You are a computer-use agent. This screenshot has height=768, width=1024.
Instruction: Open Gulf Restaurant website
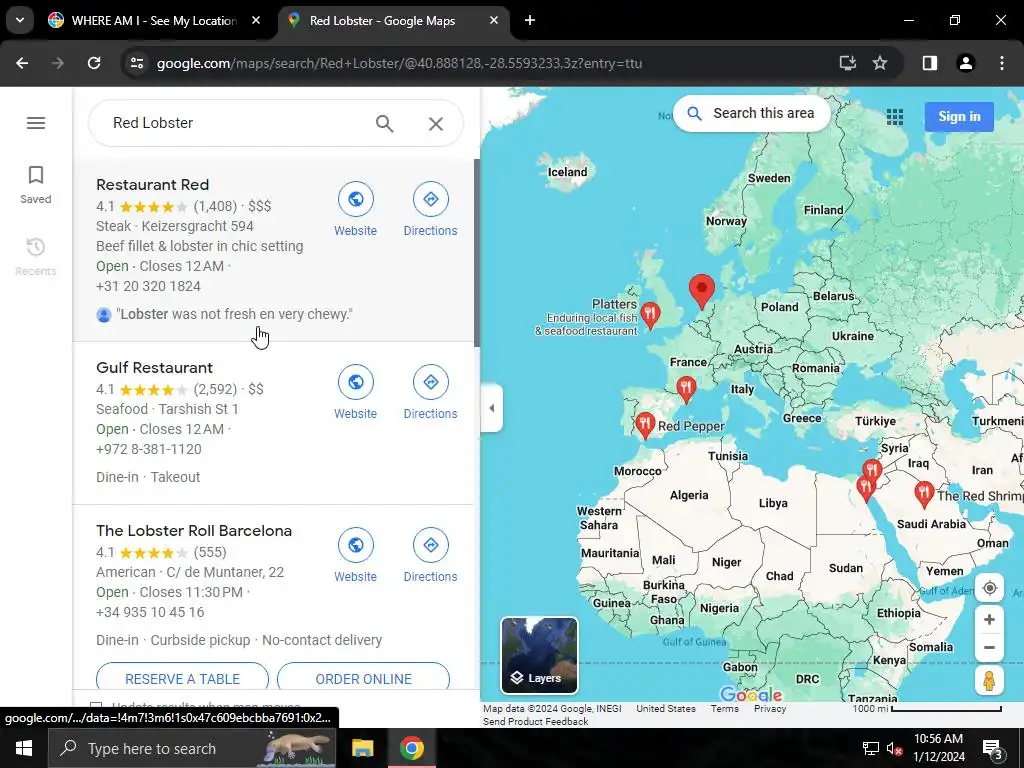[355, 392]
